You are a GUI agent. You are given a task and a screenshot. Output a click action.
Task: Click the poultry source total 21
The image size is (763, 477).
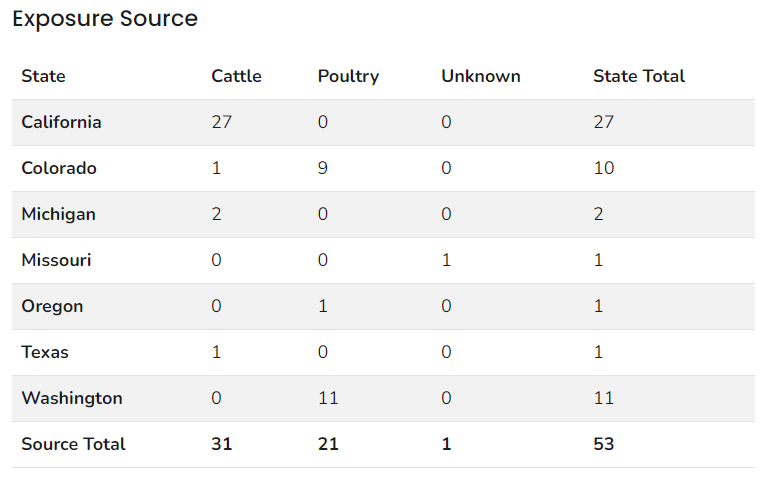coord(328,444)
